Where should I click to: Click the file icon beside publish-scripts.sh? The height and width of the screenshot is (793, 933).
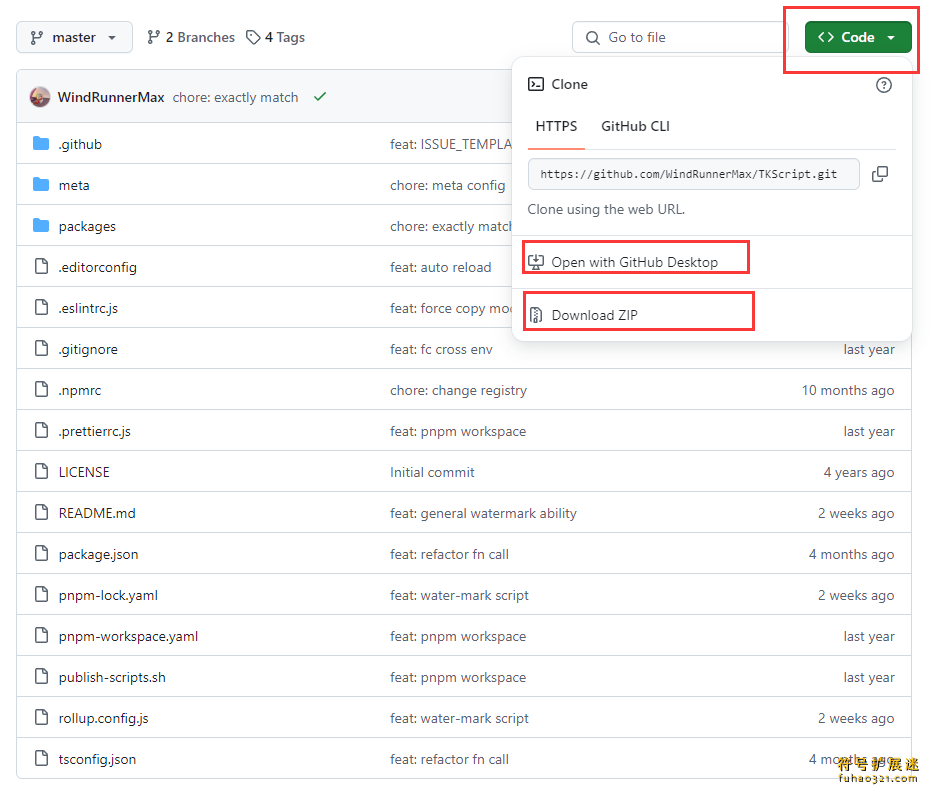coord(41,676)
